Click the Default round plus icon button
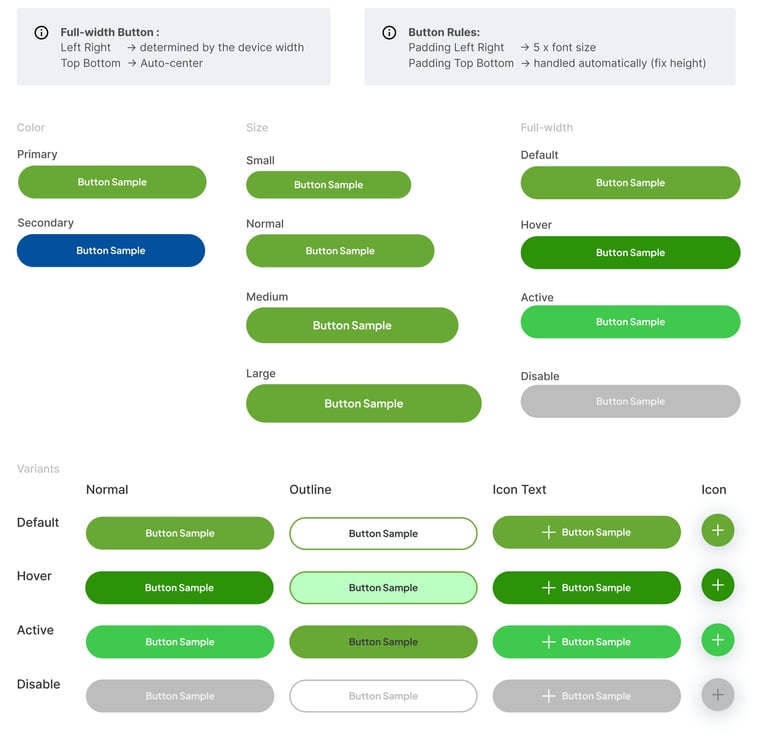The image size is (768, 741). [x=717, y=530]
